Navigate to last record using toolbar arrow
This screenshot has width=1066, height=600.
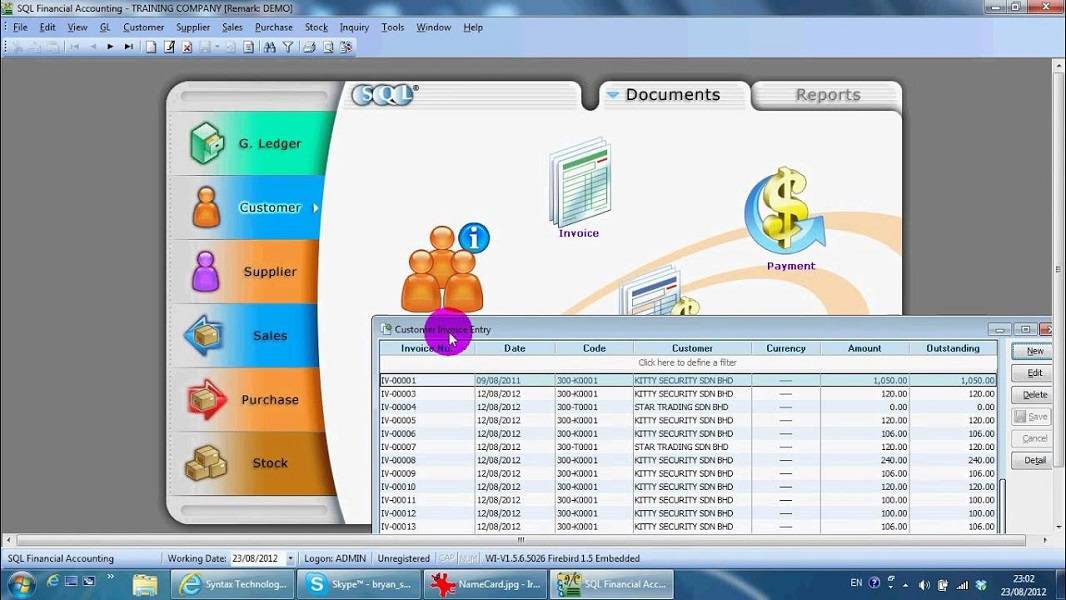pos(128,46)
